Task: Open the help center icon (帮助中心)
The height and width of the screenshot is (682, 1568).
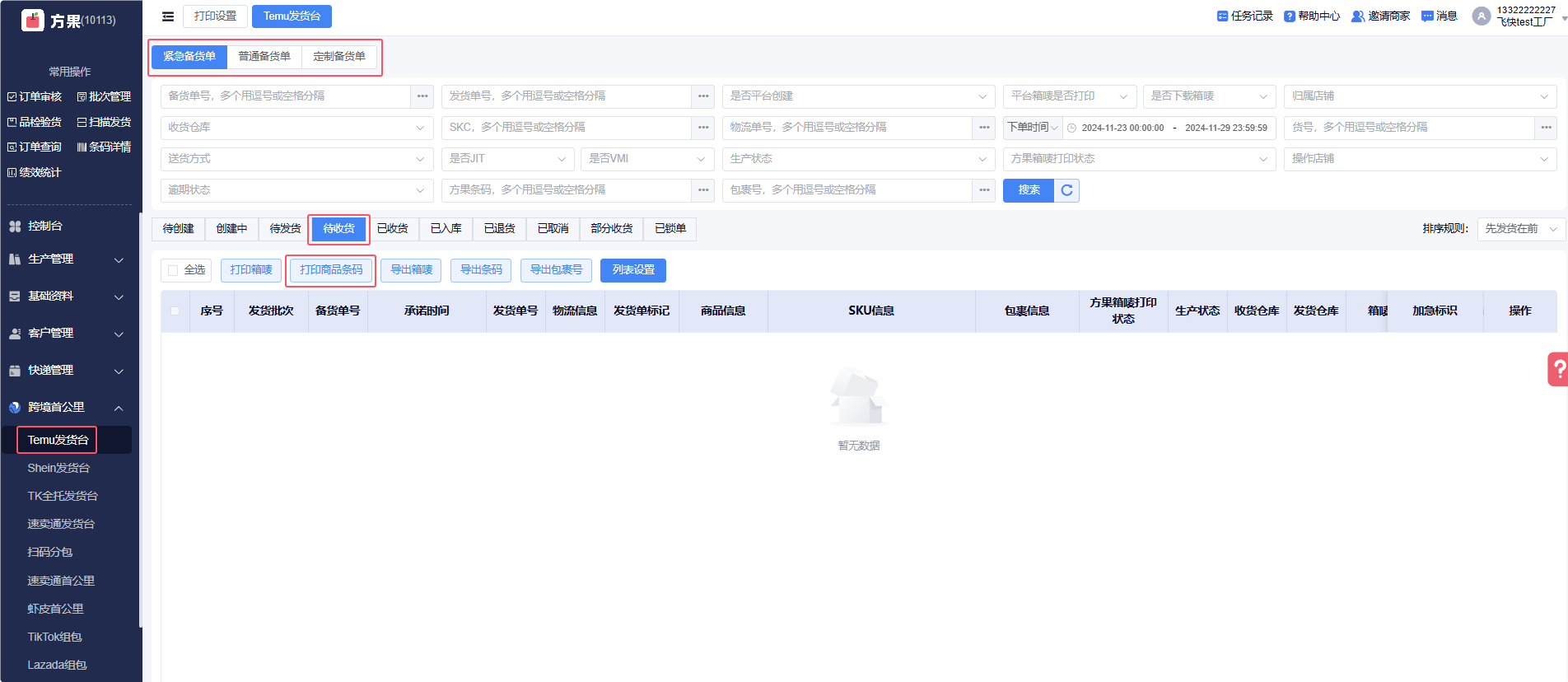Action: pyautogui.click(x=1289, y=16)
